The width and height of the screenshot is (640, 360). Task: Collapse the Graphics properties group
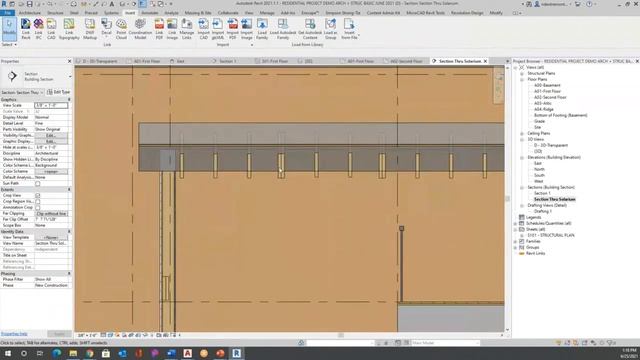69,100
